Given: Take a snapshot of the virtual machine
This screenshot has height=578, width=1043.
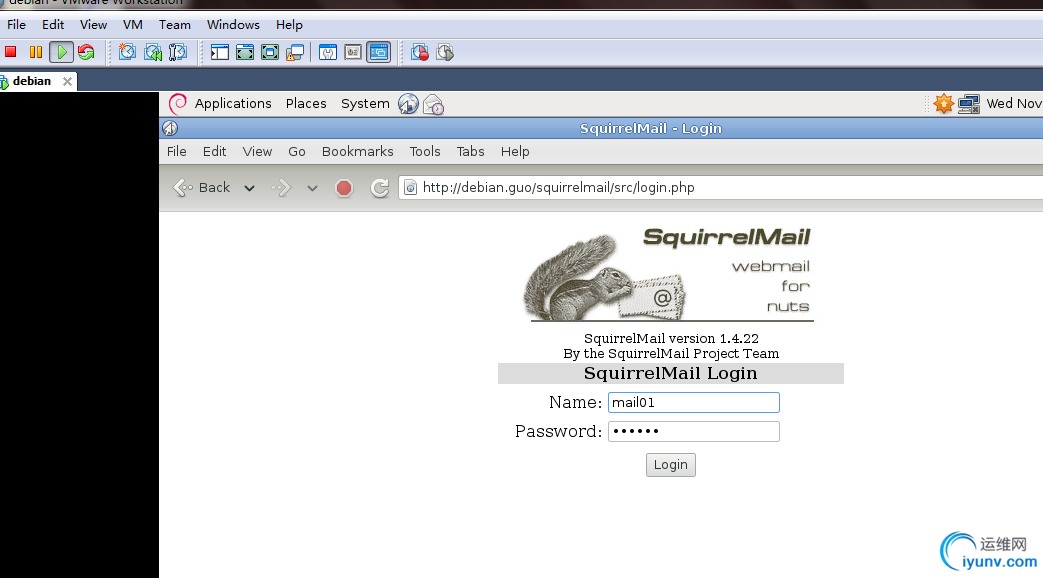Looking at the screenshot, I should coord(127,52).
